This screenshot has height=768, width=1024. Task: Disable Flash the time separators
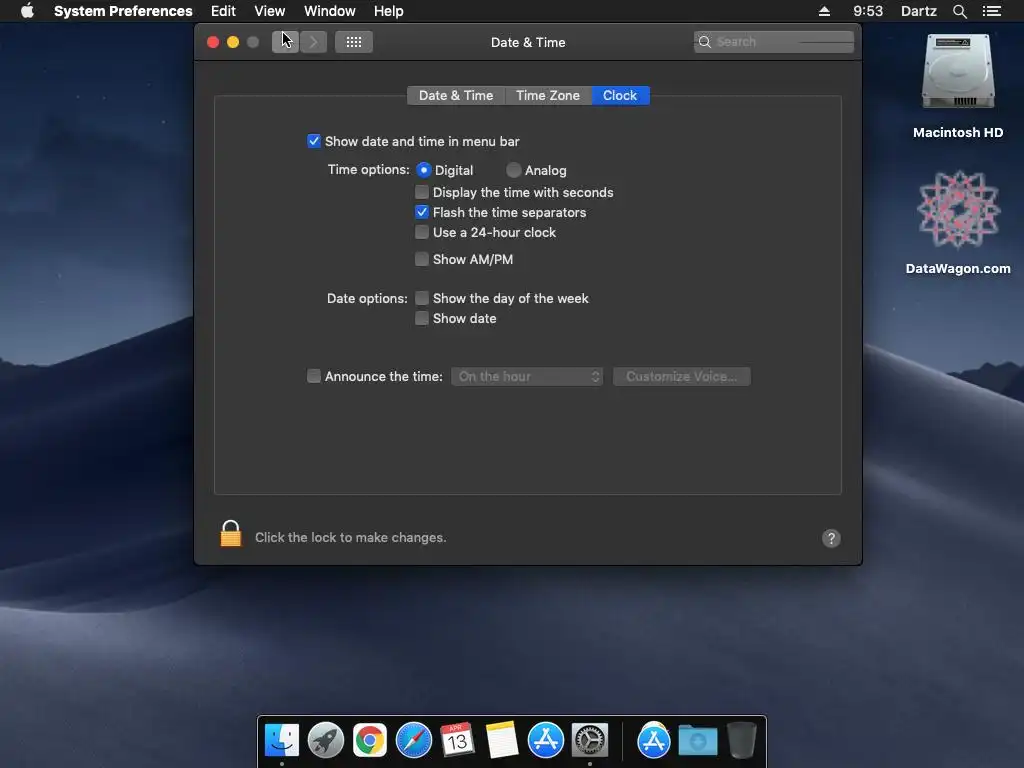[x=422, y=212]
